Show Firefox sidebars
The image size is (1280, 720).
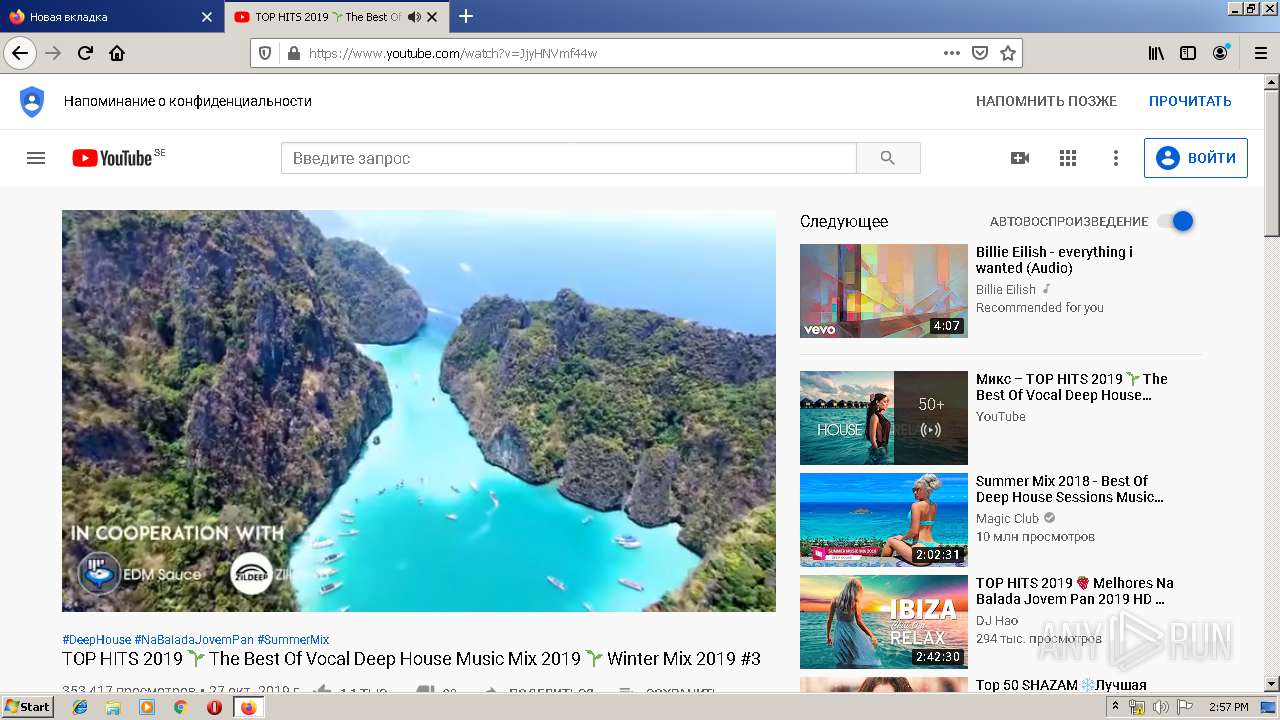click(x=1188, y=53)
